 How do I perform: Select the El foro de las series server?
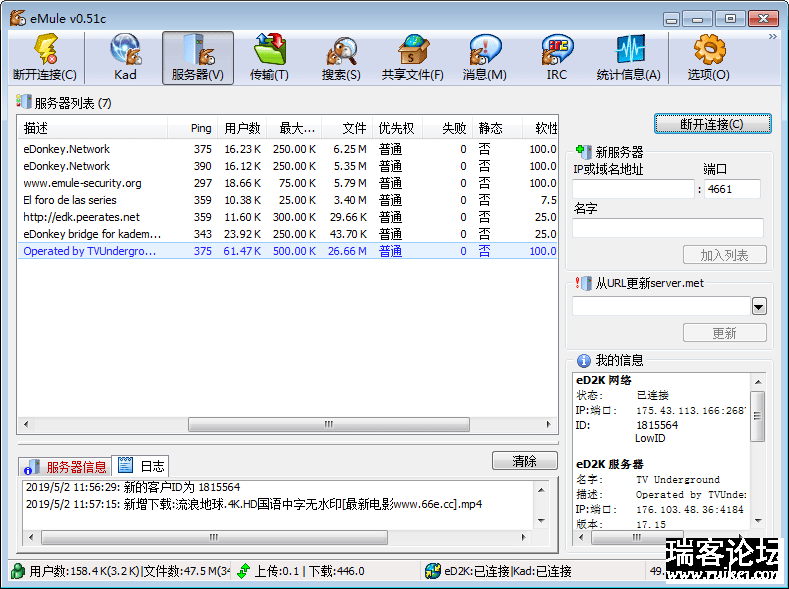pyautogui.click(x=288, y=200)
